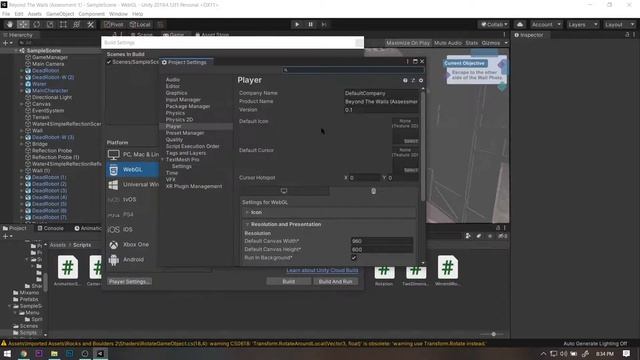Viewport: 640px width, 360px height.
Task: Open Learn about Unity Cloud Build link
Action: click(x=322, y=271)
